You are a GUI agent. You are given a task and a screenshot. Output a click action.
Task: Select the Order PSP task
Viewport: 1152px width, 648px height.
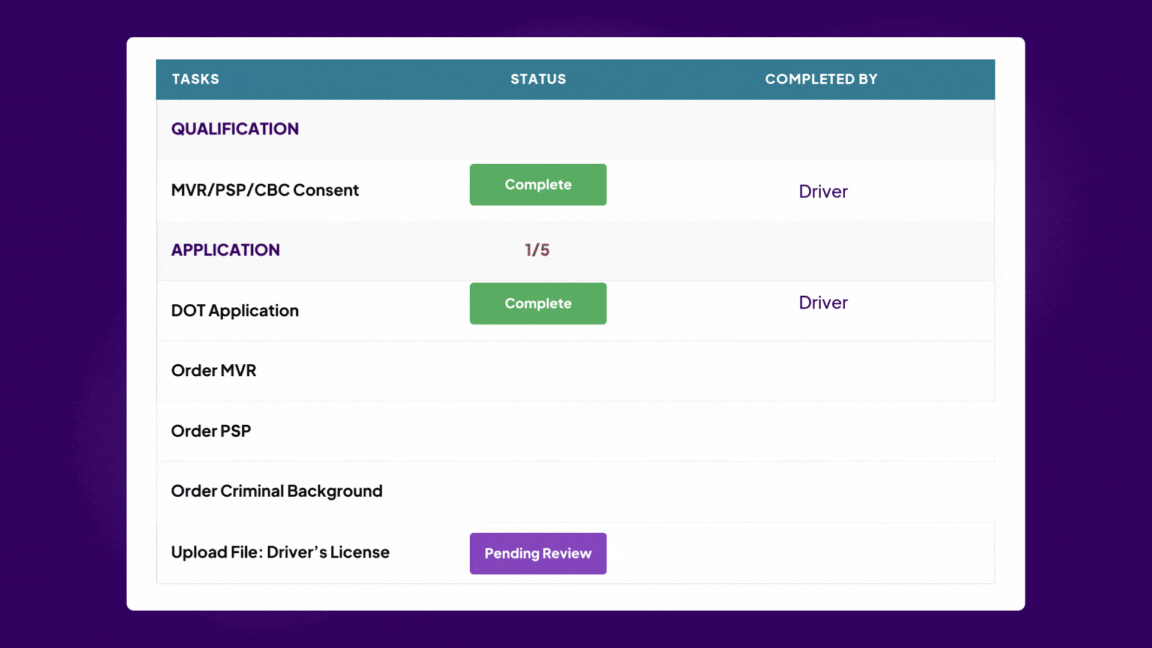coord(211,431)
